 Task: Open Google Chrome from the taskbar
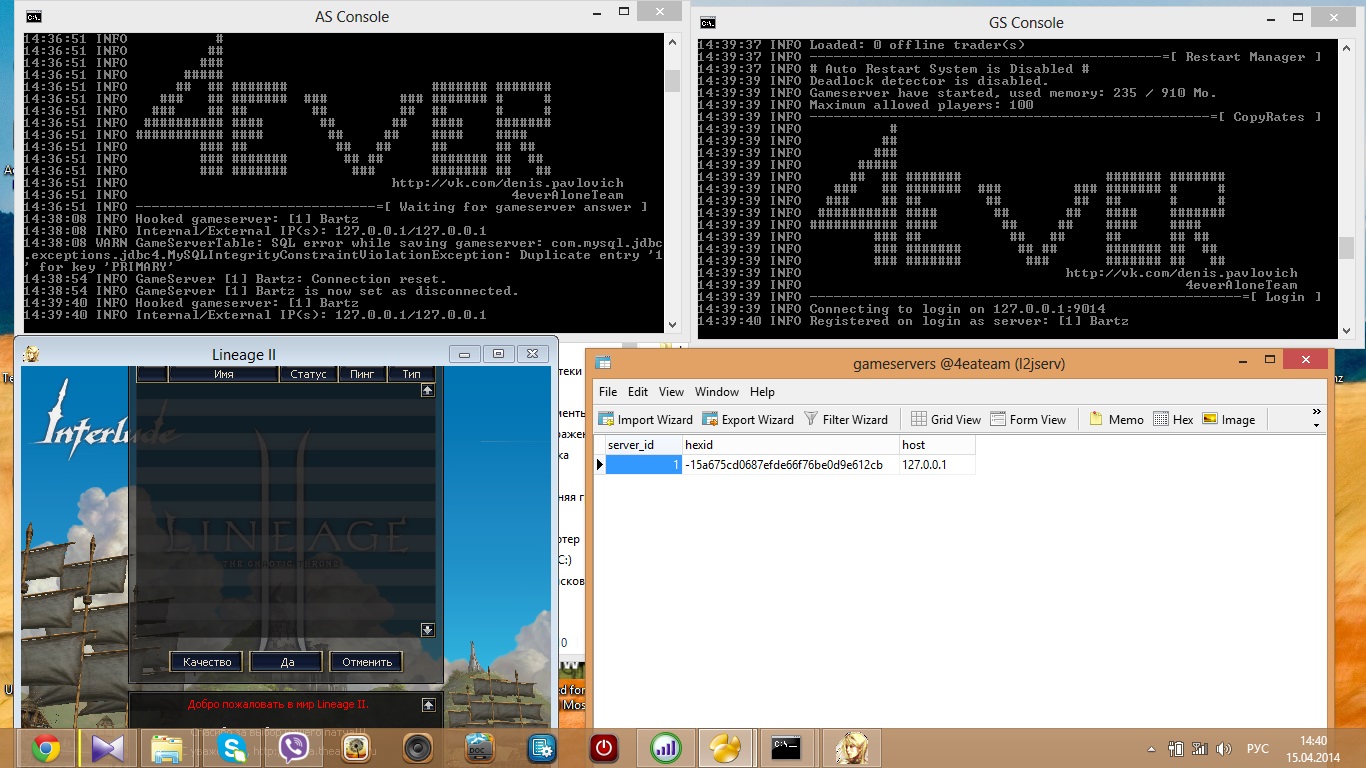[x=45, y=748]
